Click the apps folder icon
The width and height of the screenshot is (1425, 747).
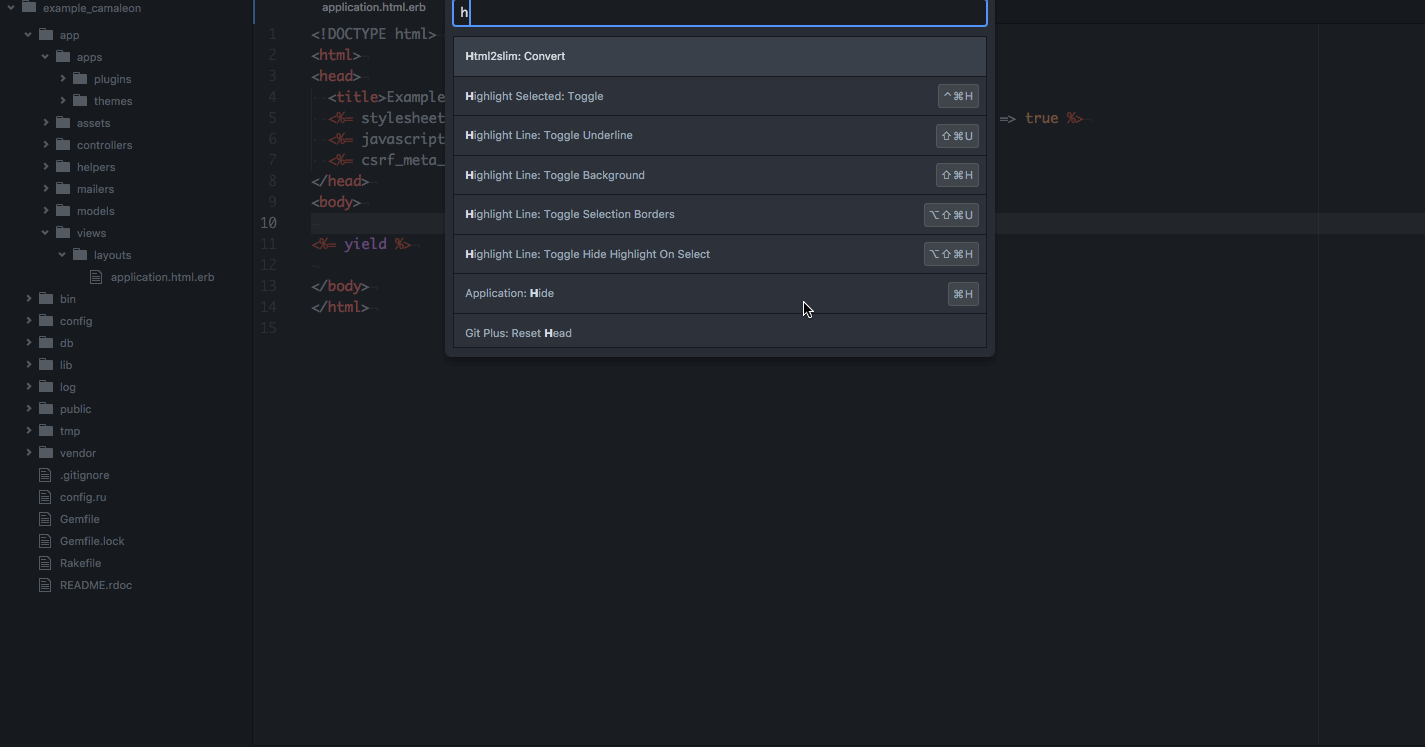pos(63,57)
